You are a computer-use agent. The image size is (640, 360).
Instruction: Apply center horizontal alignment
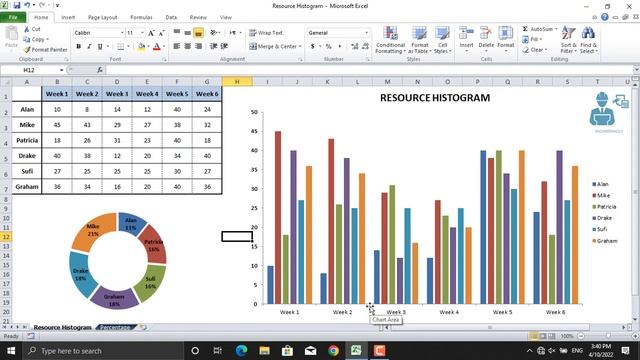pos(188,47)
